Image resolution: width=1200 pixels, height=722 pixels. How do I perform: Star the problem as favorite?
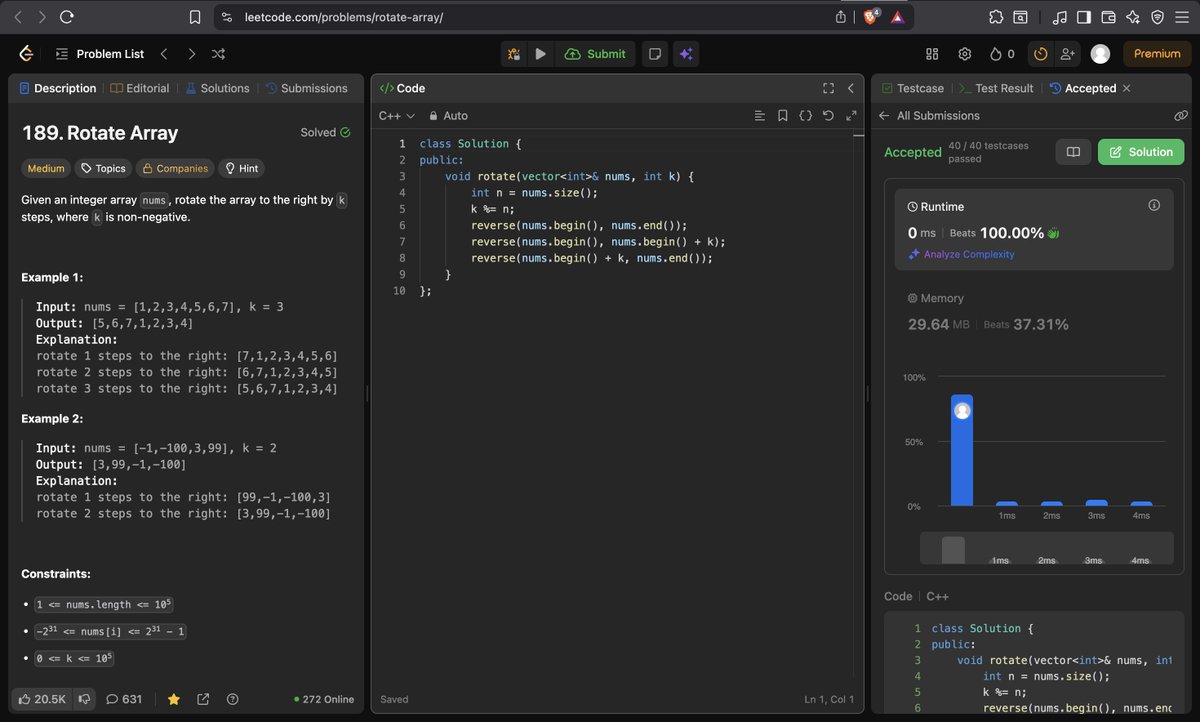173,700
